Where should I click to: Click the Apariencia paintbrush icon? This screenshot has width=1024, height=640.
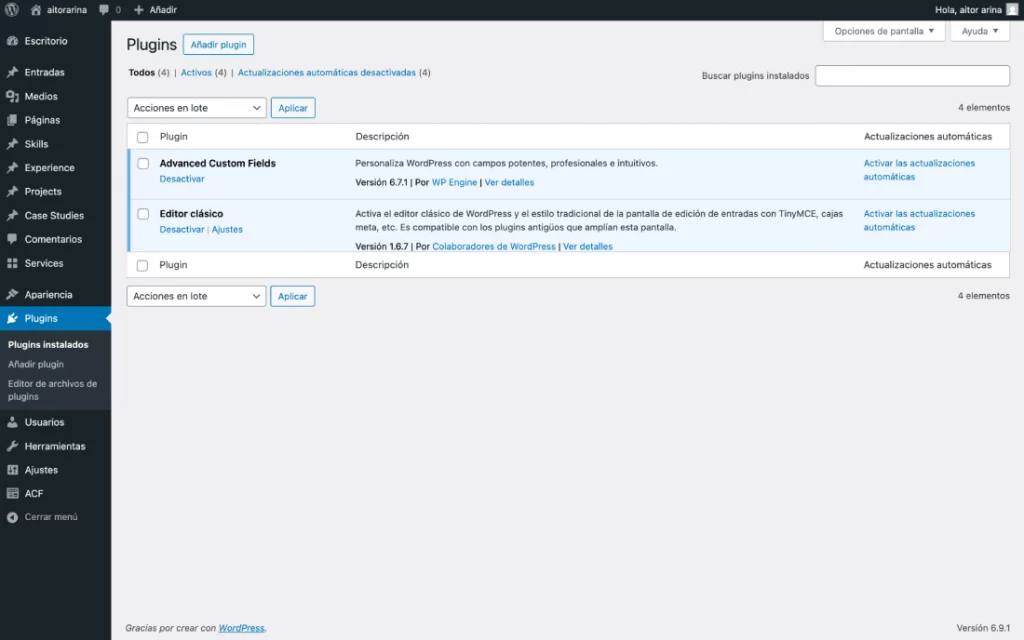(x=12, y=294)
